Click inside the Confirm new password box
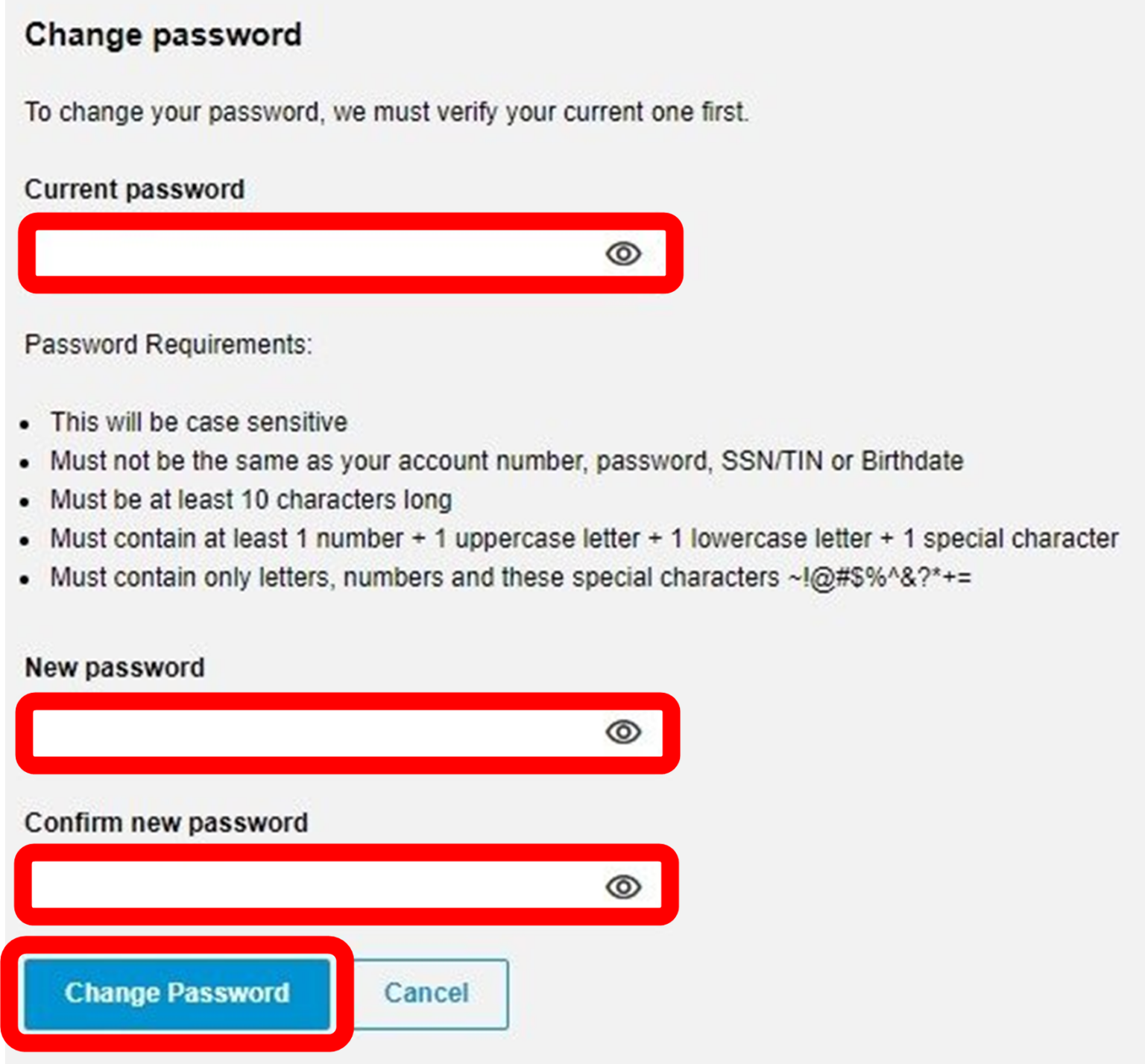The width and height of the screenshot is (1145, 1064). coord(298,887)
